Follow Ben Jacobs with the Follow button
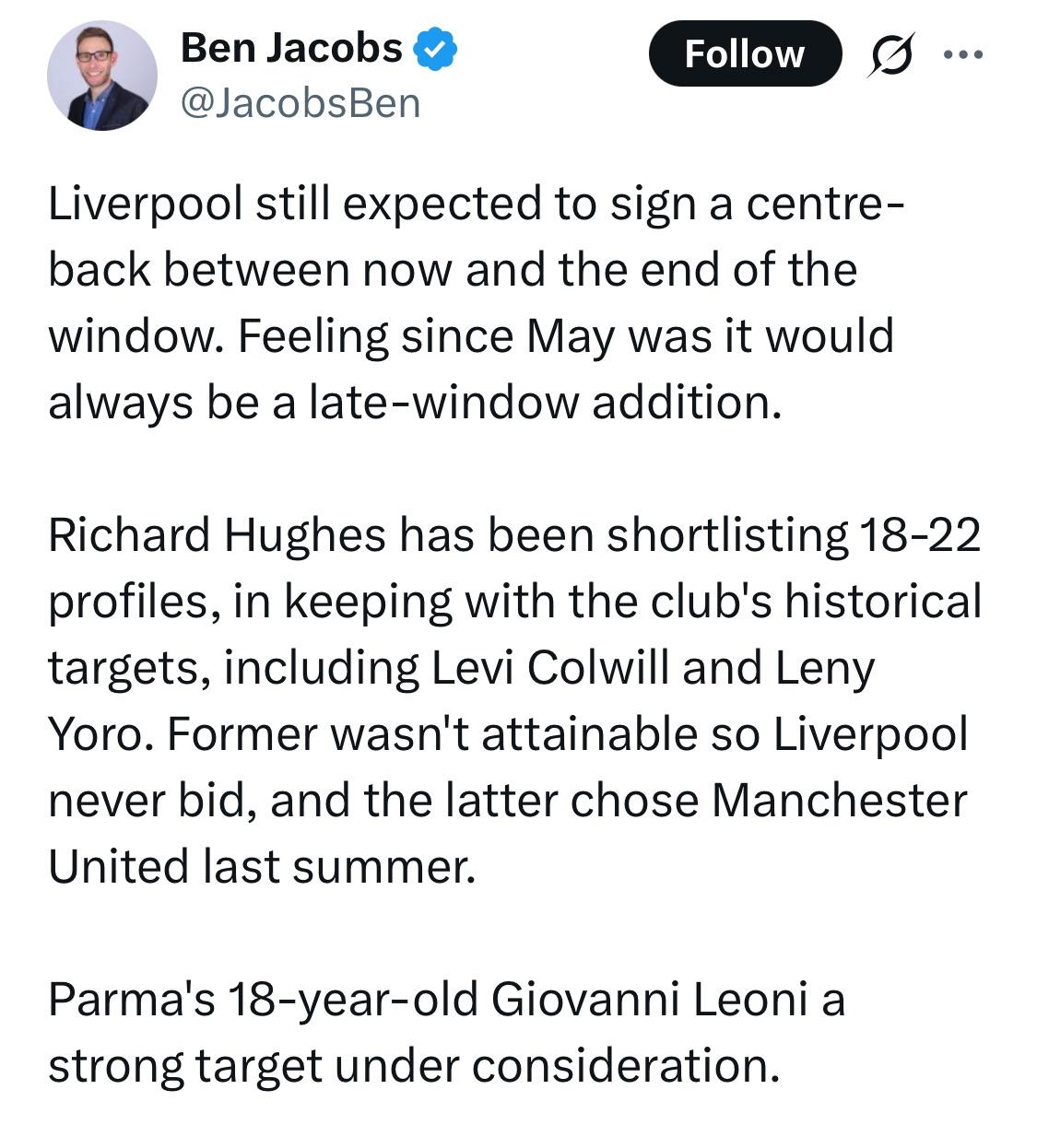Viewport: 1037px width, 1148px height. coord(745,53)
